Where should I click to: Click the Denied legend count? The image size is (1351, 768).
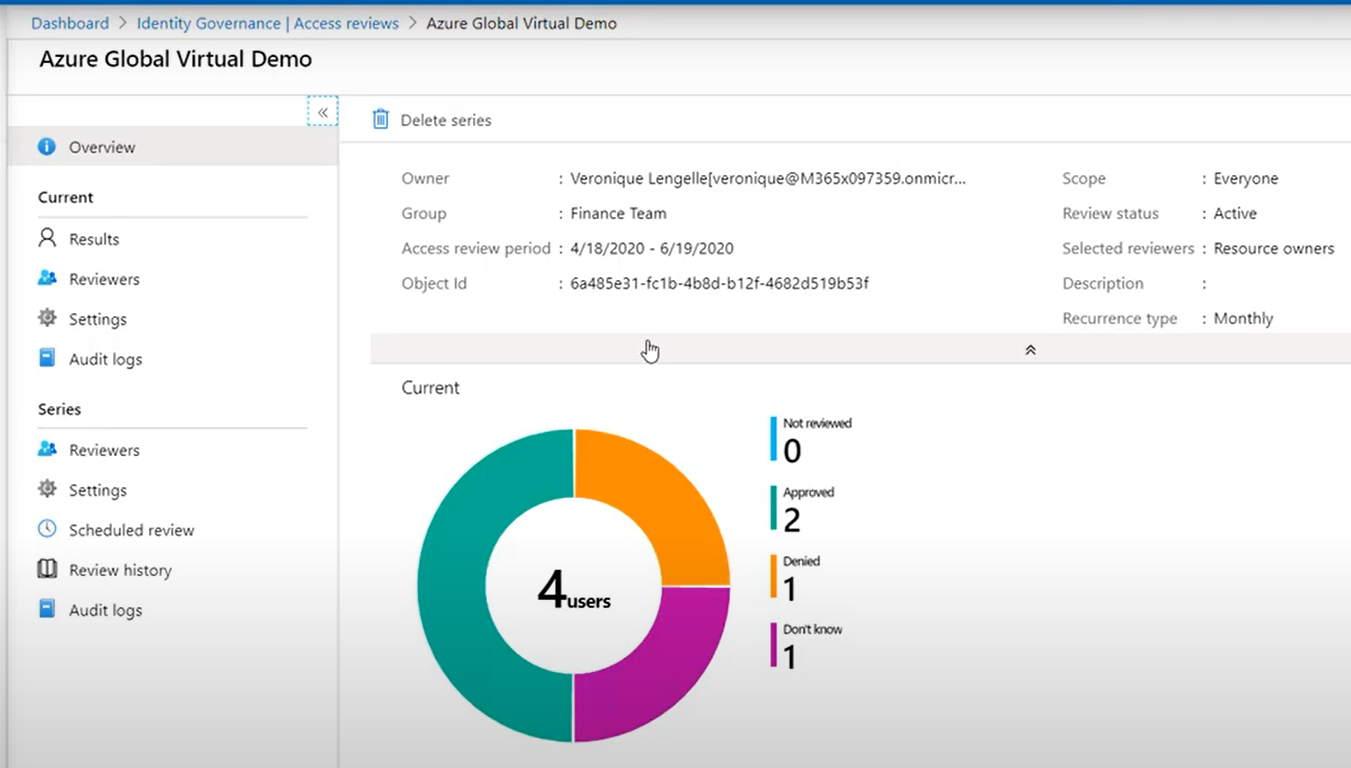click(790, 589)
